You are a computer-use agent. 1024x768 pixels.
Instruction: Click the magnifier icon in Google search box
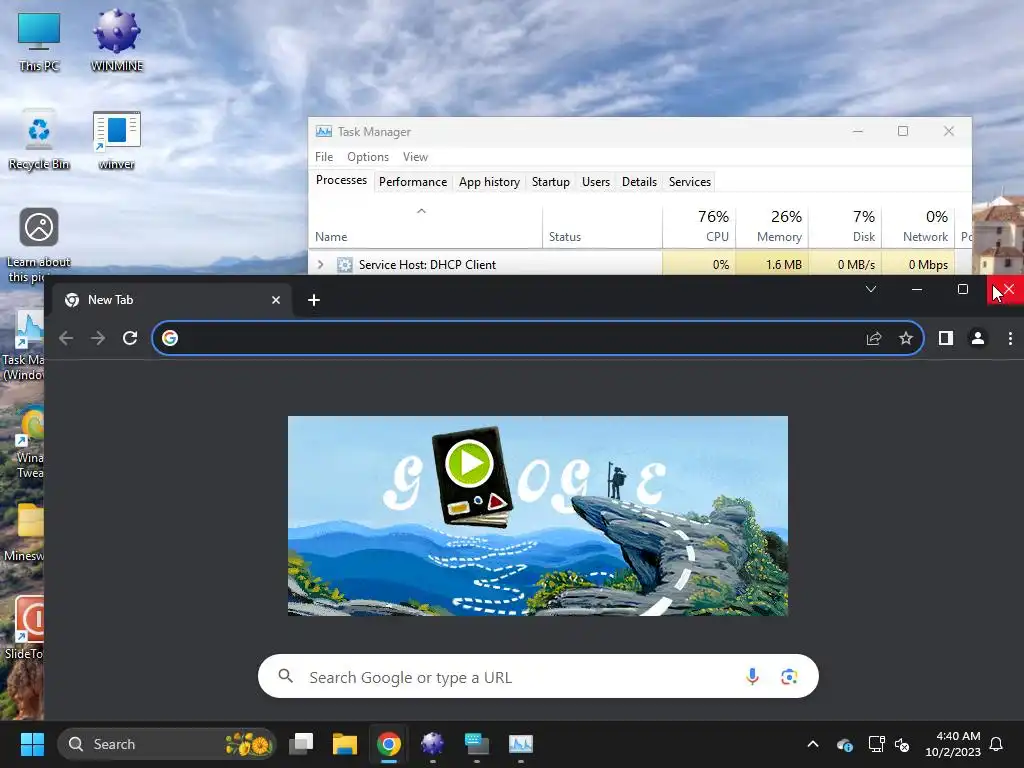[x=285, y=676]
